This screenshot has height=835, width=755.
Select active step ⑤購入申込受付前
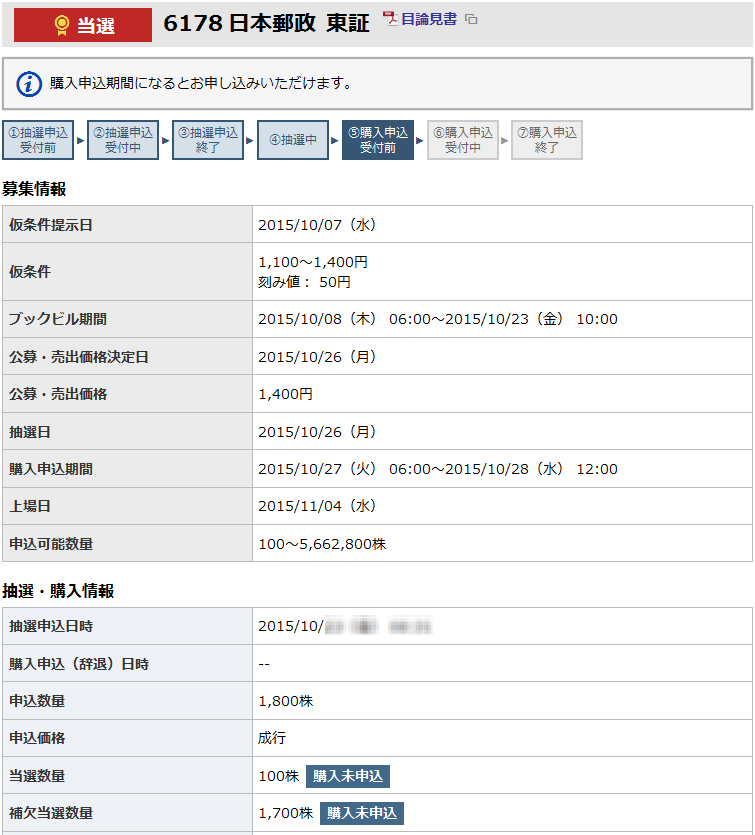pos(378,140)
